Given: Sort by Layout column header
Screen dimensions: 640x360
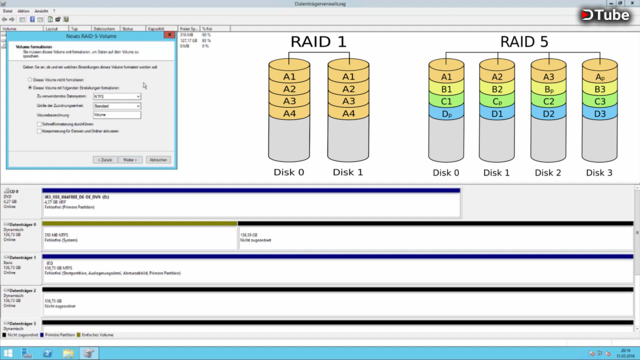Looking at the screenshot, I should point(56,29).
